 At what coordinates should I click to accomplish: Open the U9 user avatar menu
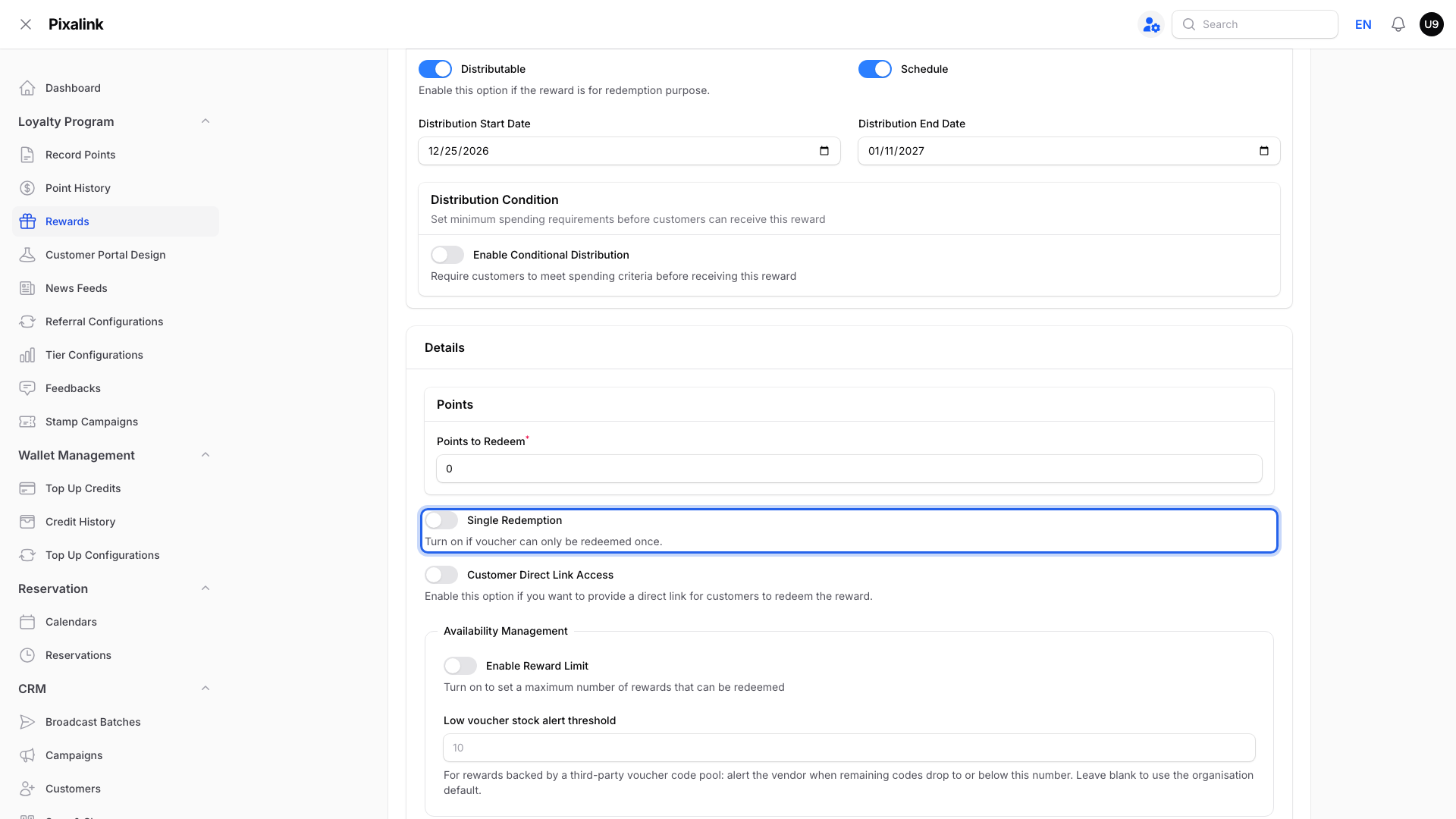[1432, 24]
